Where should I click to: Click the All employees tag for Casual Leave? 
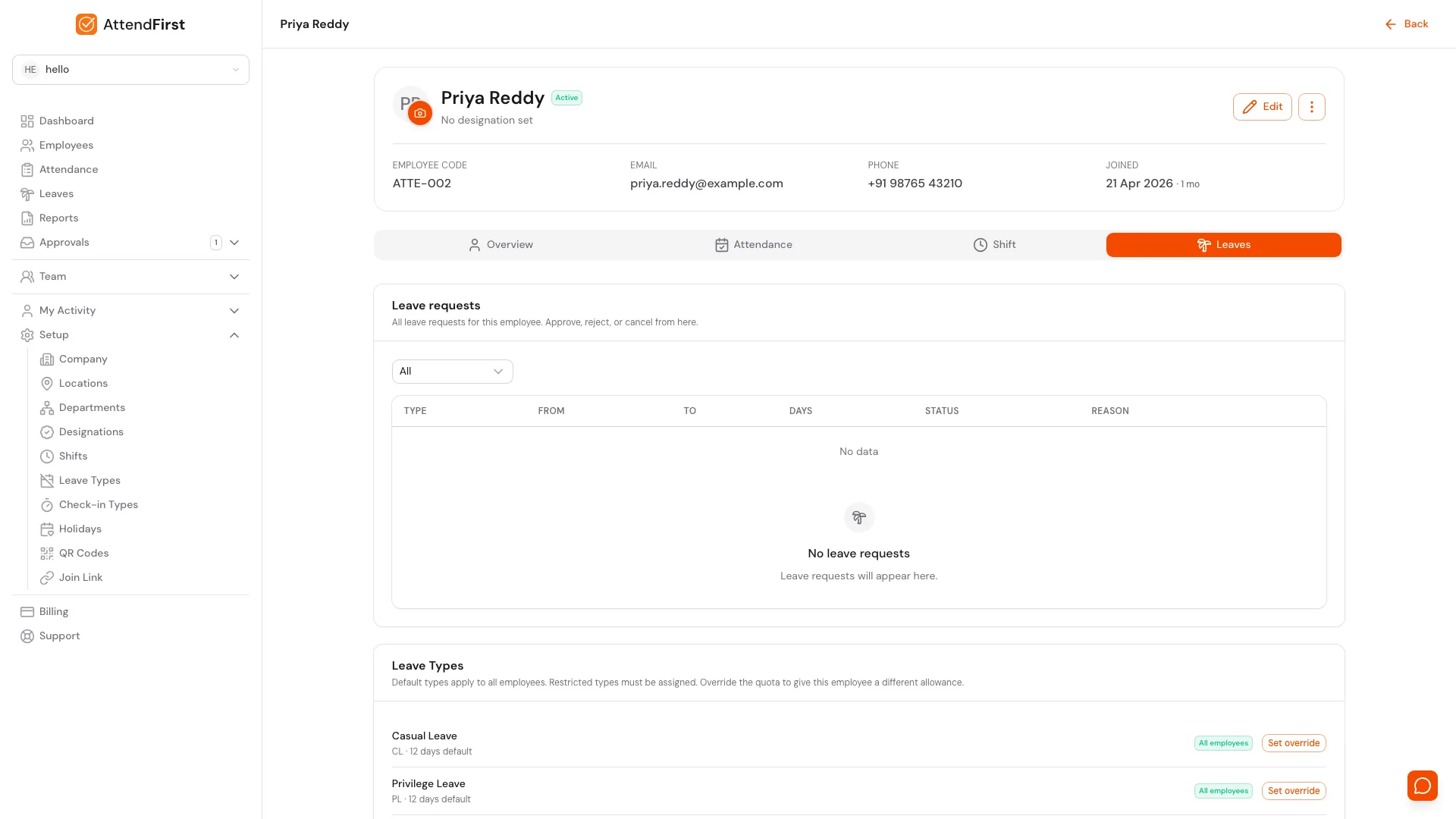pyautogui.click(x=1223, y=743)
